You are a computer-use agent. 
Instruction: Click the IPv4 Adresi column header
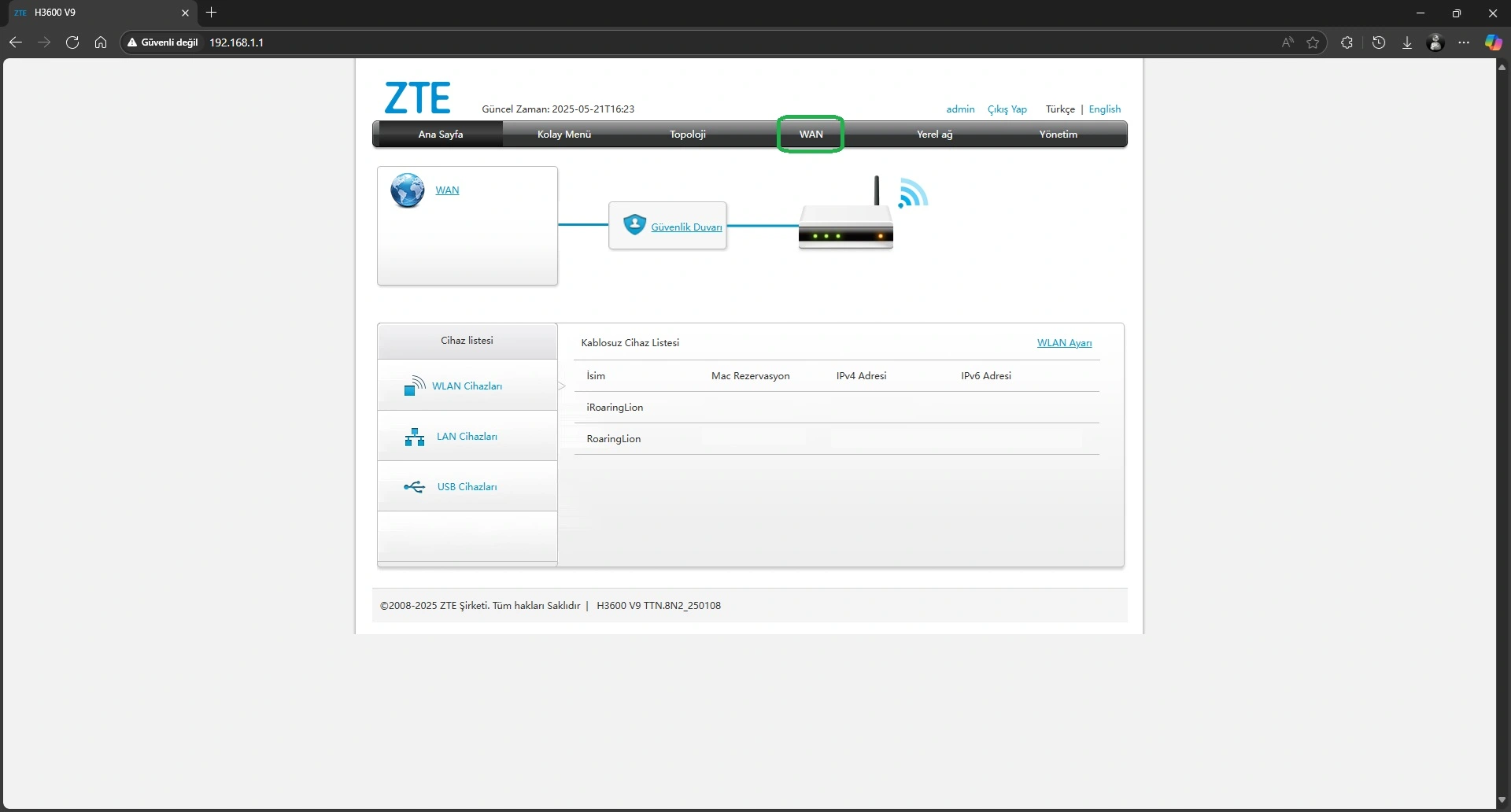point(862,376)
